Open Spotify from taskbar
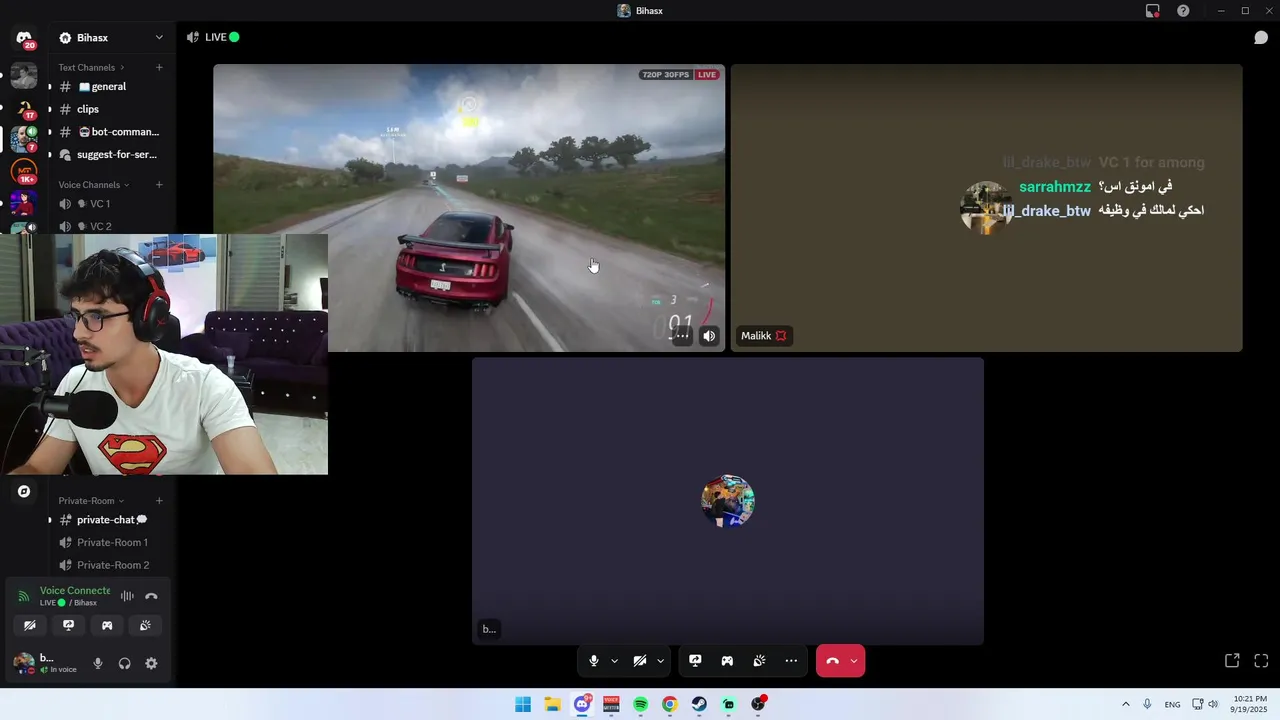Screen dimensions: 1280x720 tap(640, 704)
